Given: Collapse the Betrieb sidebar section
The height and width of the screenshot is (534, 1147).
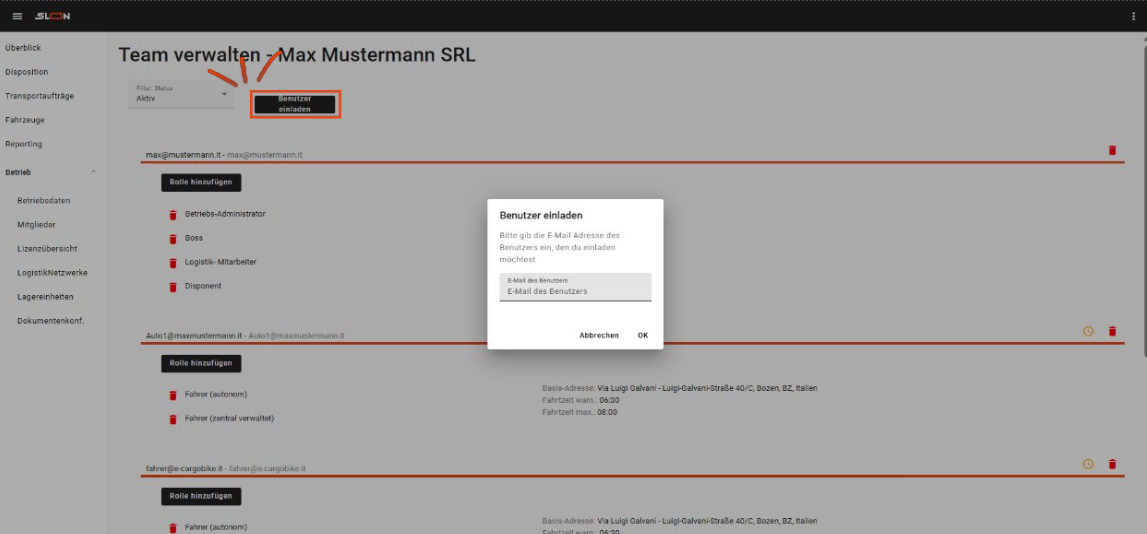Looking at the screenshot, I should click(93, 172).
